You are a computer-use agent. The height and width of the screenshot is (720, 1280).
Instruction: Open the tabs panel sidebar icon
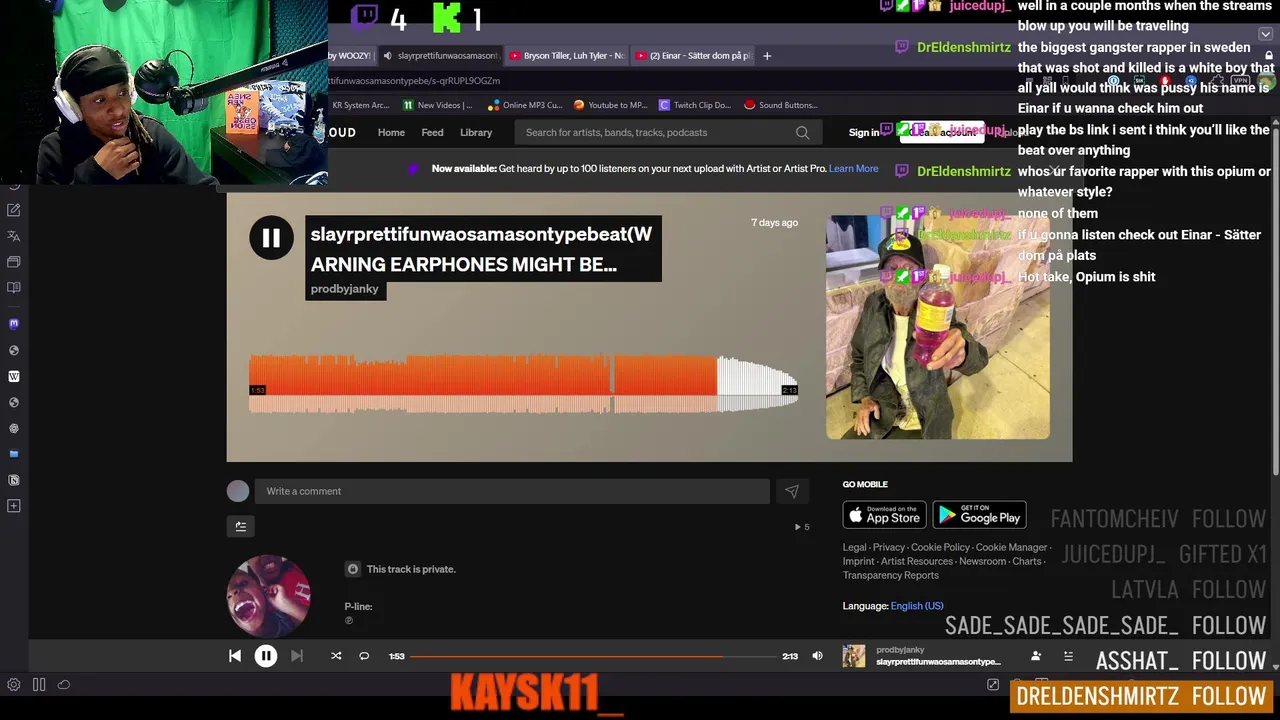pyautogui.click(x=14, y=262)
